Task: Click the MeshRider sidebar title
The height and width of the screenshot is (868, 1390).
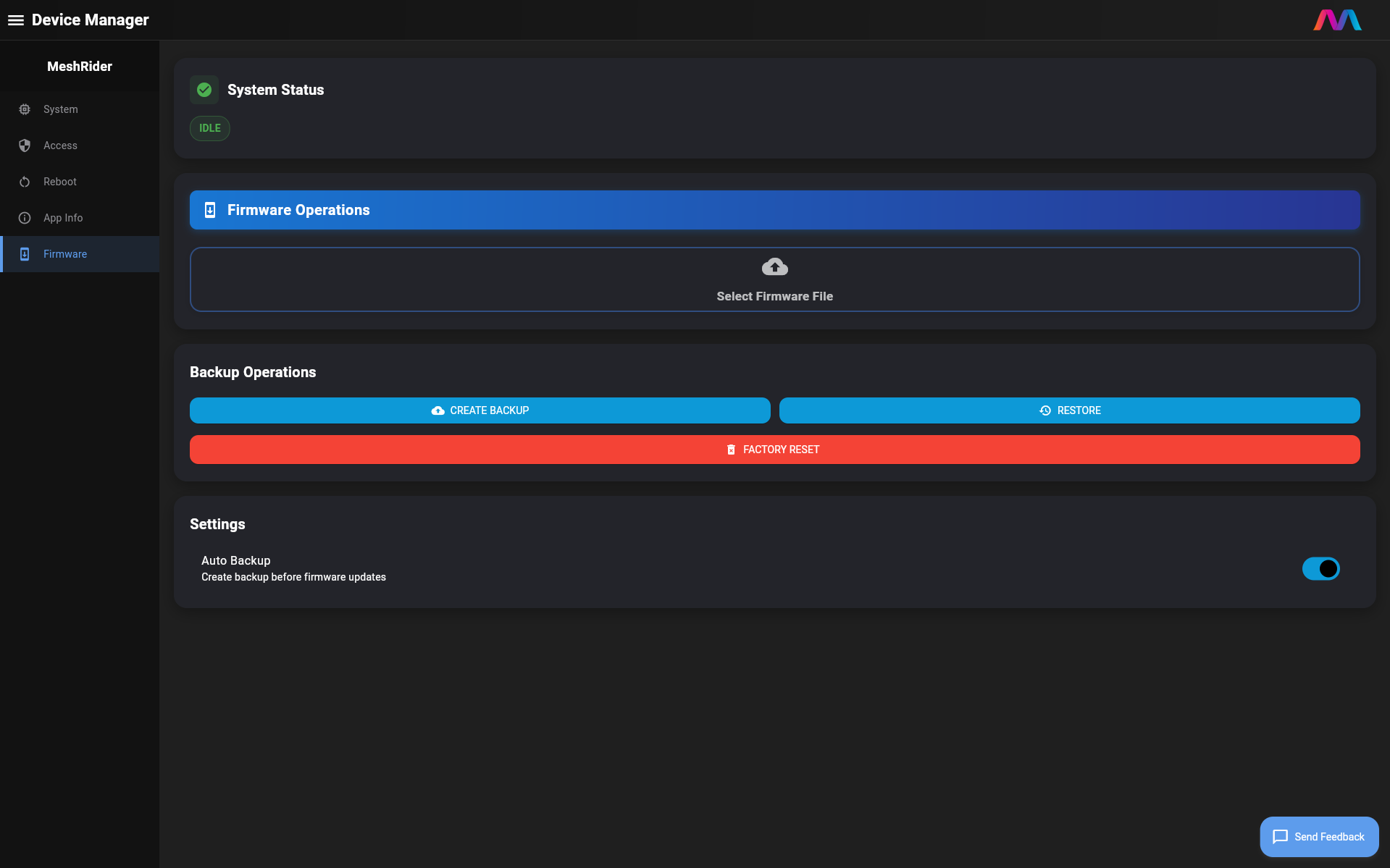Action: click(x=80, y=67)
